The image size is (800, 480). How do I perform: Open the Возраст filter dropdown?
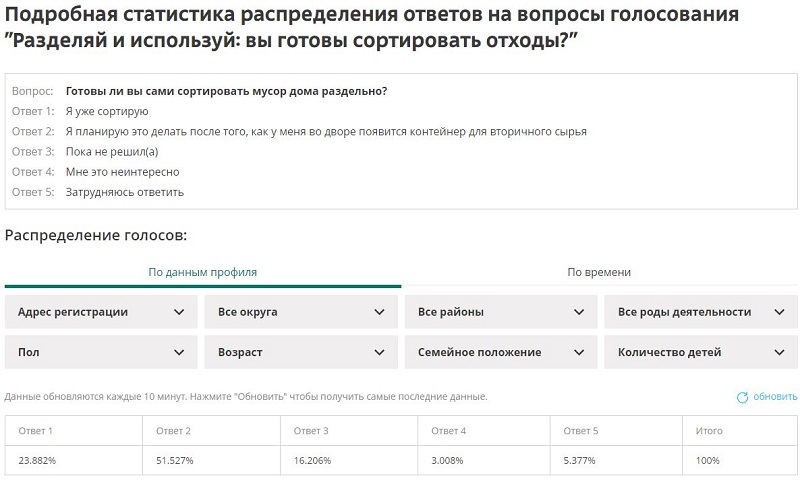point(300,352)
